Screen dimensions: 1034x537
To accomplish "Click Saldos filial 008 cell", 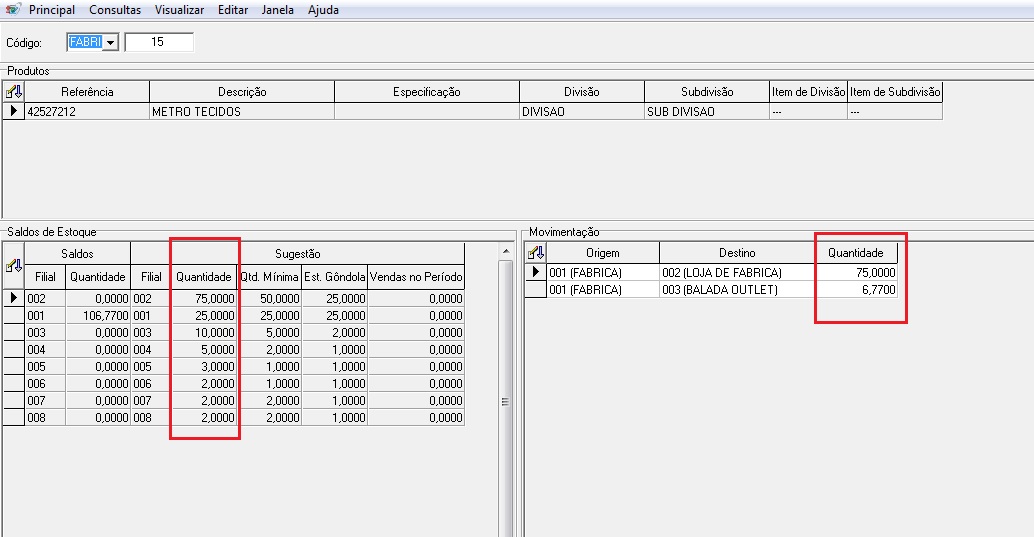I will 45,418.
